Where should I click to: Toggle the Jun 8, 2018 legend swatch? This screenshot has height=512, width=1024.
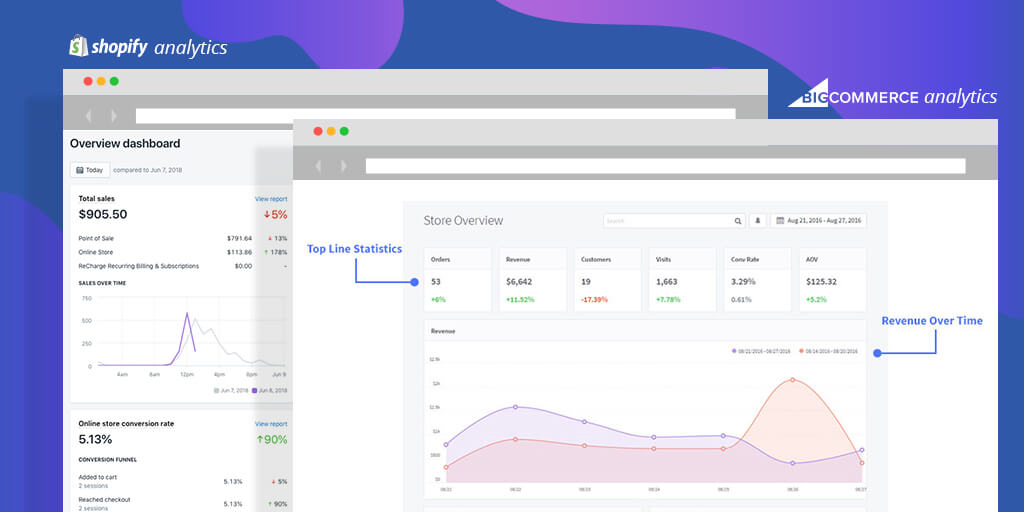coord(255,391)
